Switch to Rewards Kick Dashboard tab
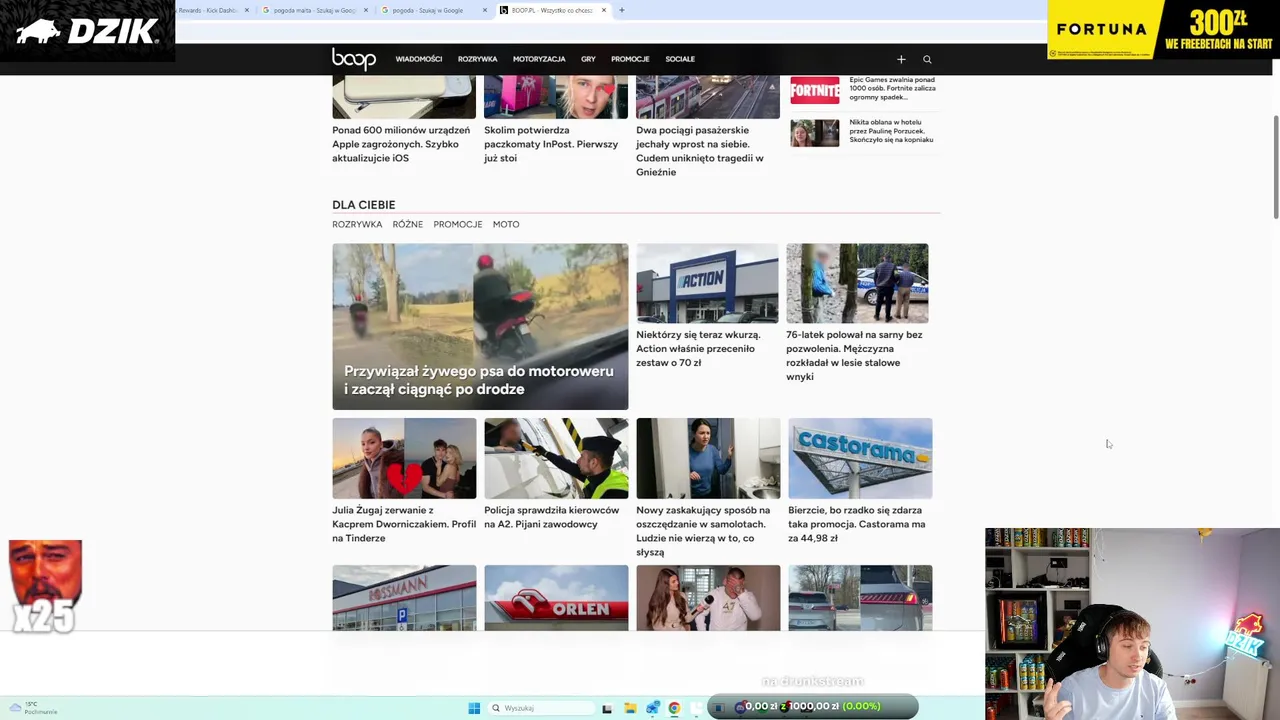 (207, 10)
